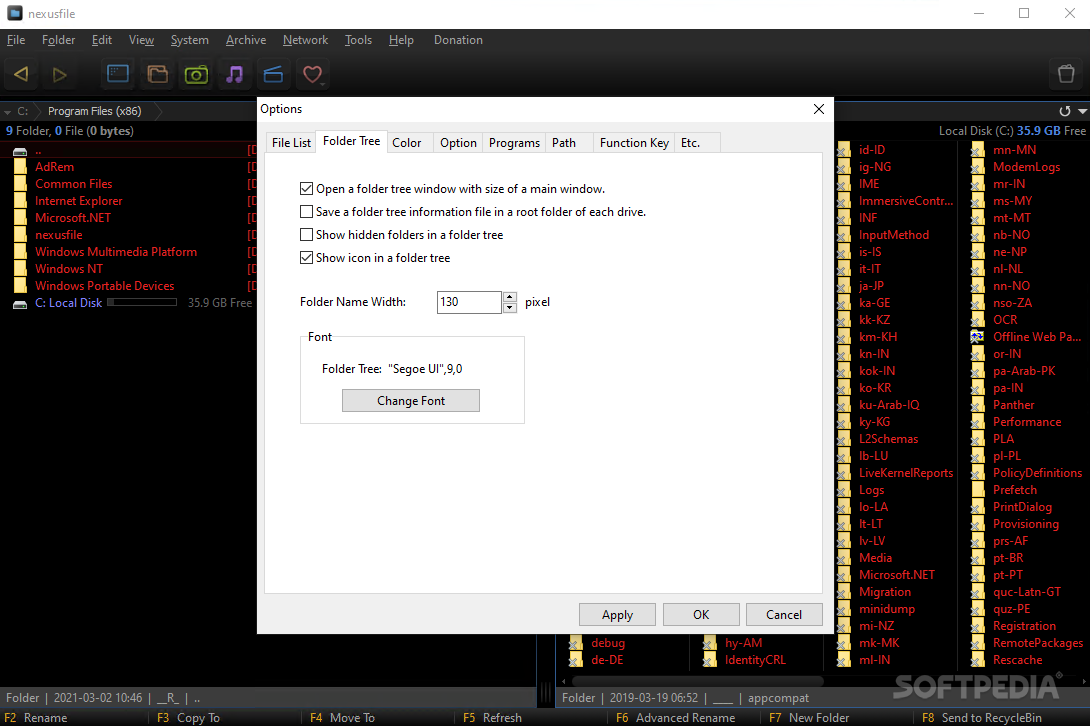Click the Offline Web Pages folder icon
Image resolution: width=1090 pixels, height=726 pixels.
tap(977, 337)
